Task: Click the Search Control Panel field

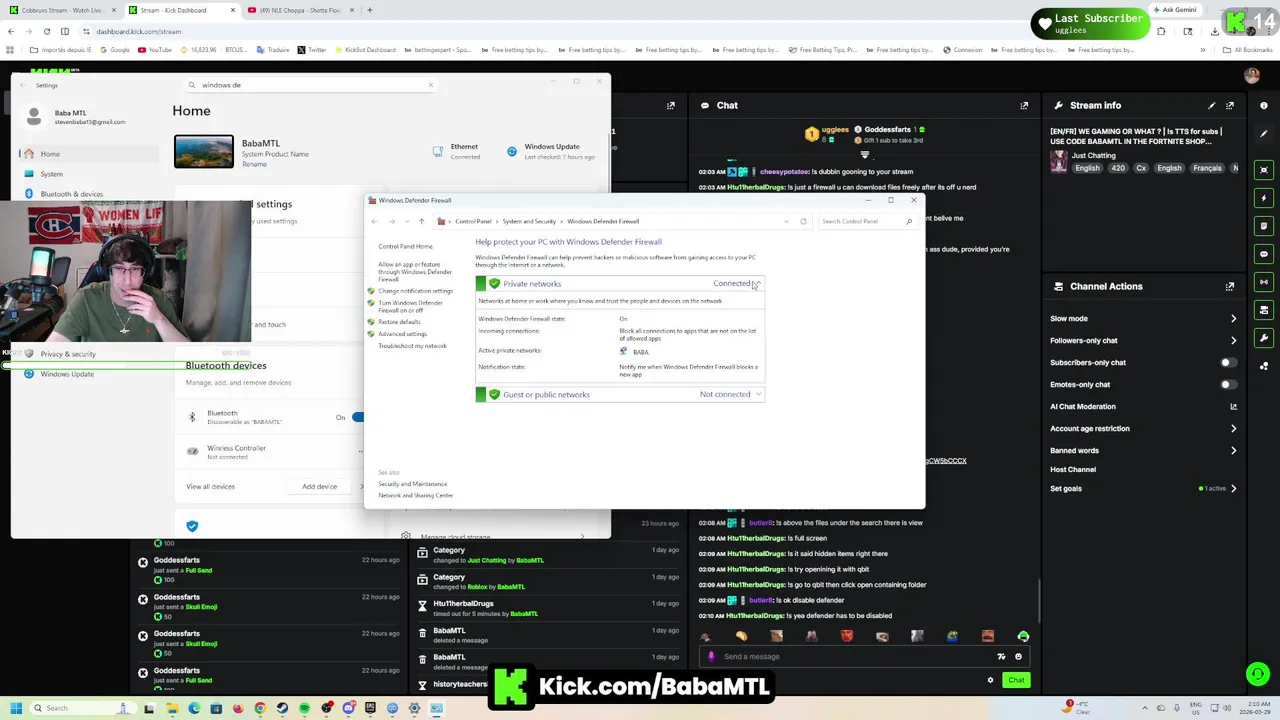Action: point(867,221)
